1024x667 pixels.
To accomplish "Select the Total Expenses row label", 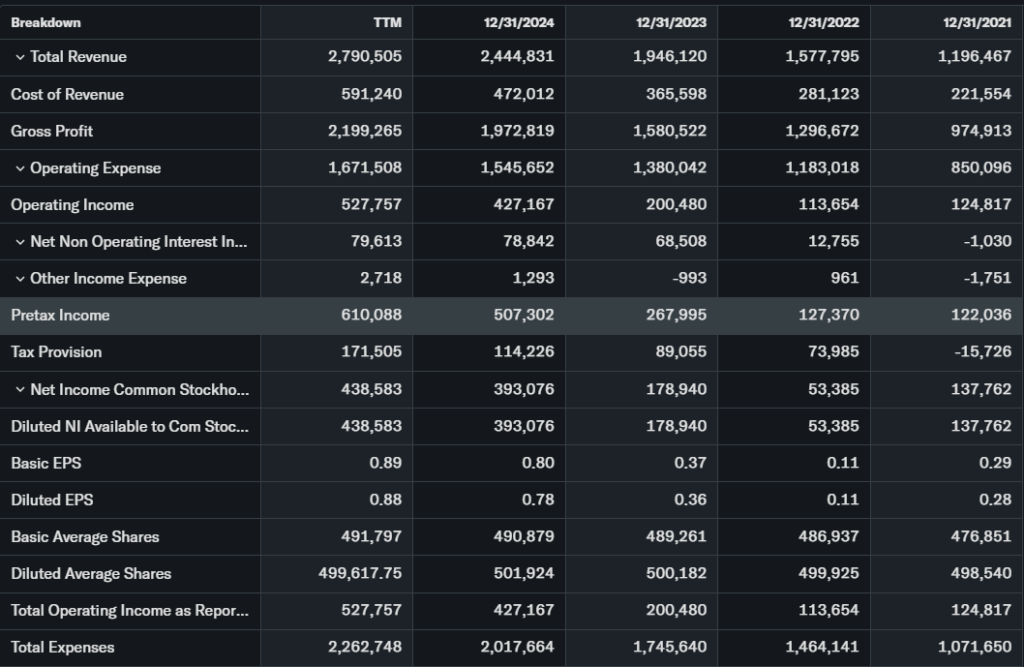I will tap(62, 647).
